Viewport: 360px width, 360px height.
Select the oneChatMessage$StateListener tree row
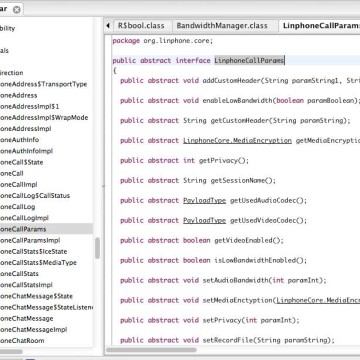click(x=46, y=307)
